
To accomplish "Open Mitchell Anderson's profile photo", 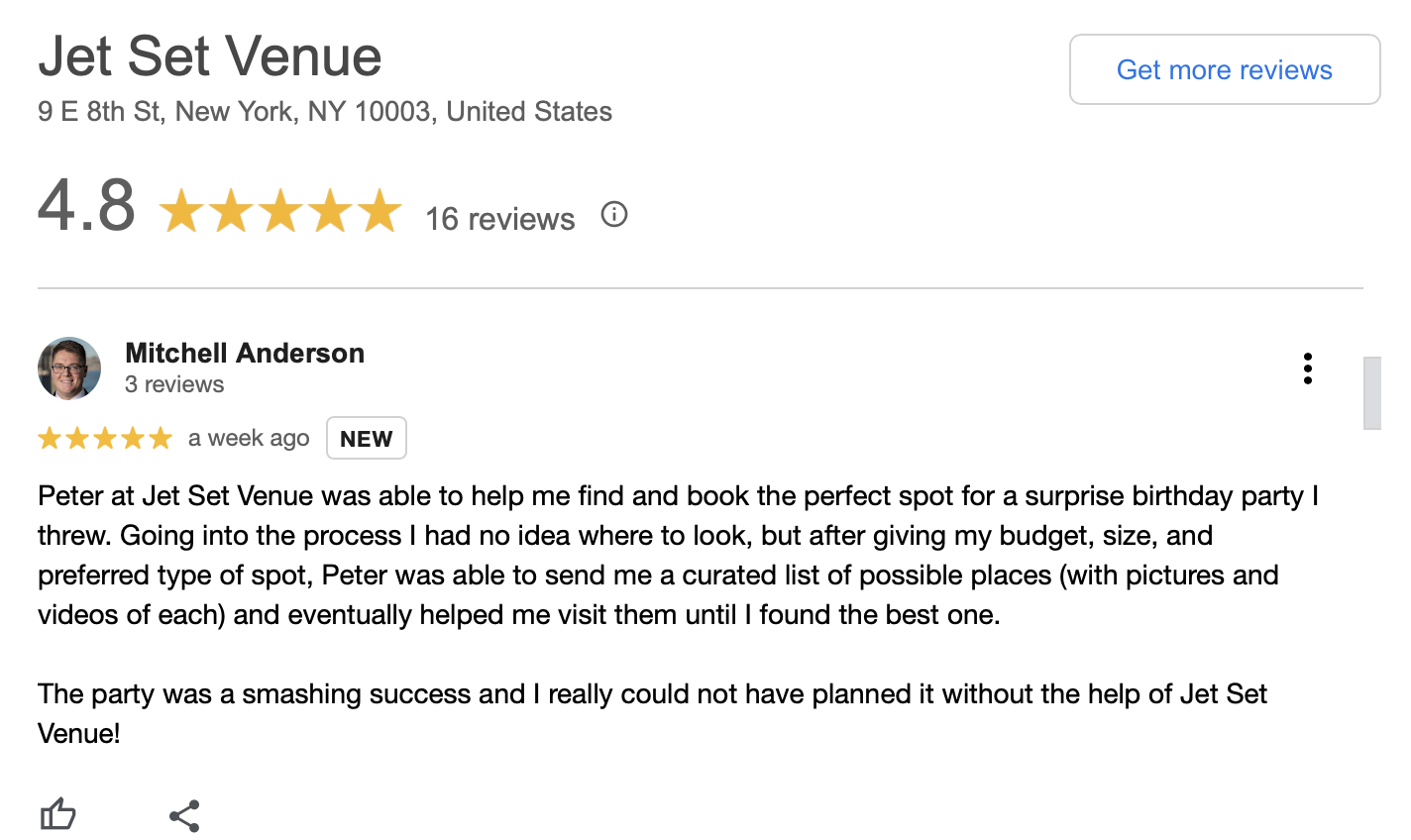I will click(69, 368).
